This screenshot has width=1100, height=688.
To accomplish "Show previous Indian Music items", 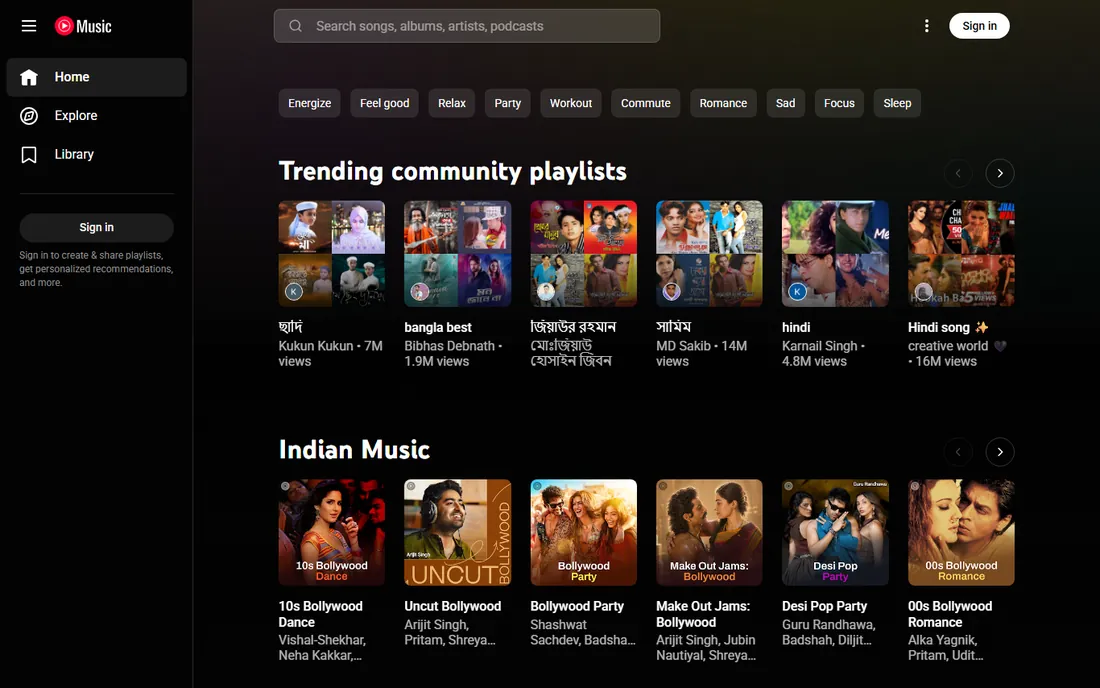I will click(958, 452).
